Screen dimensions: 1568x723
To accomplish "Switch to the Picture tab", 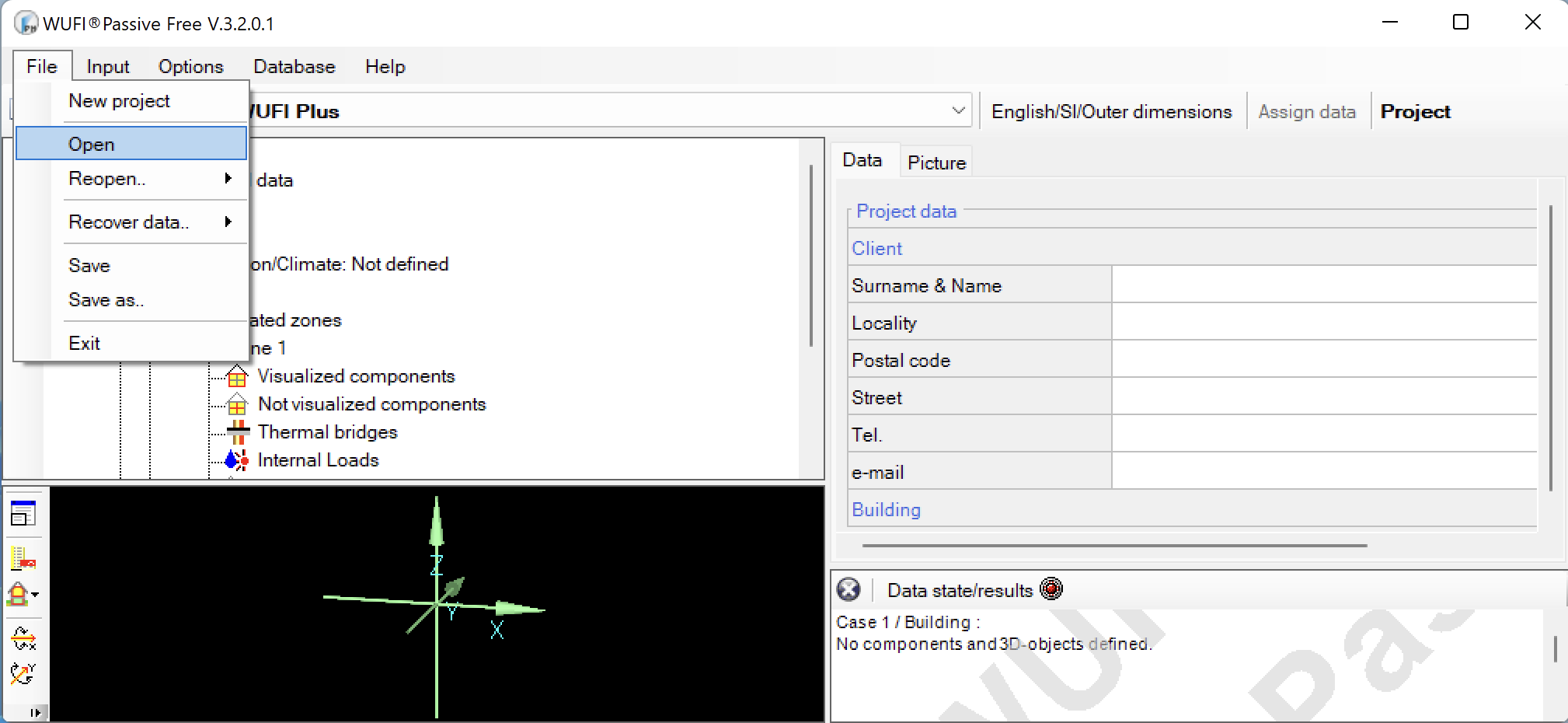I will click(x=936, y=162).
